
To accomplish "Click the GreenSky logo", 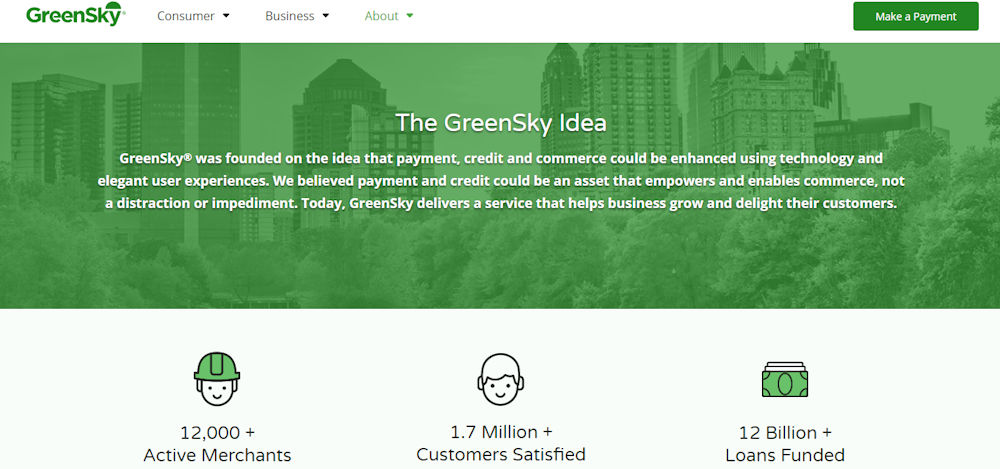I will [76, 14].
